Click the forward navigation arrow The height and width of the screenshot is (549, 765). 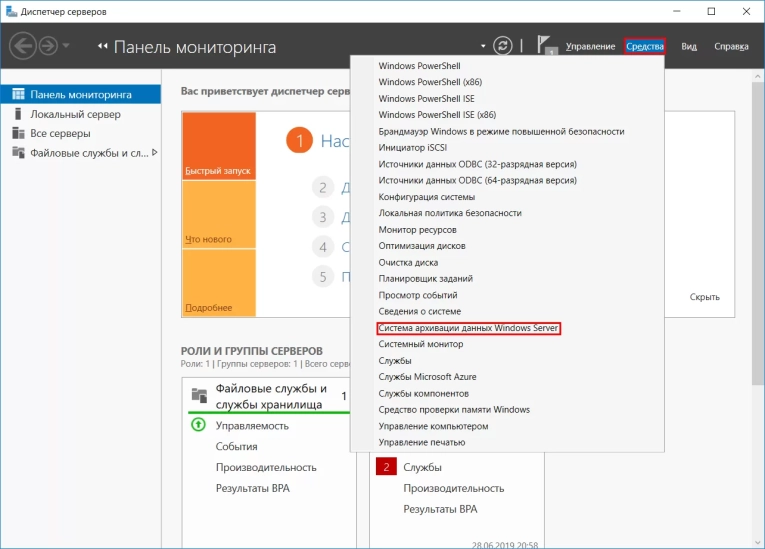click(x=47, y=46)
